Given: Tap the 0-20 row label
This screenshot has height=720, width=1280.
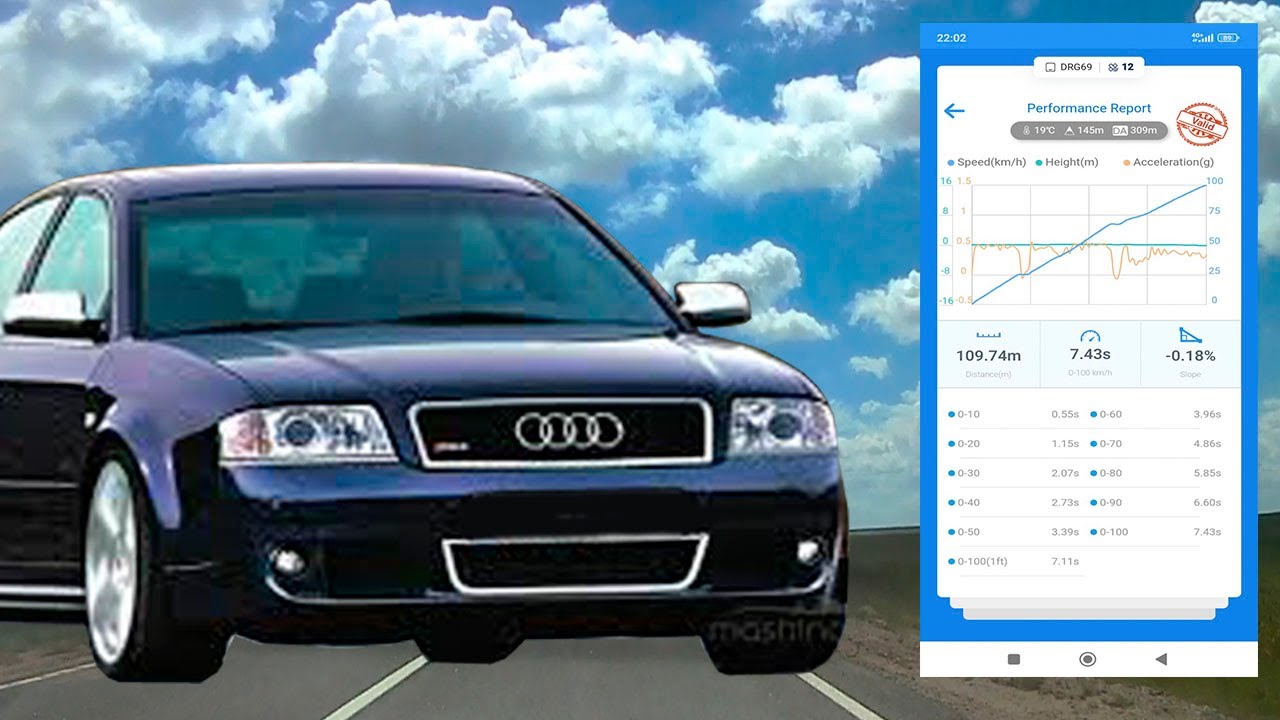Looking at the screenshot, I should tap(968, 444).
